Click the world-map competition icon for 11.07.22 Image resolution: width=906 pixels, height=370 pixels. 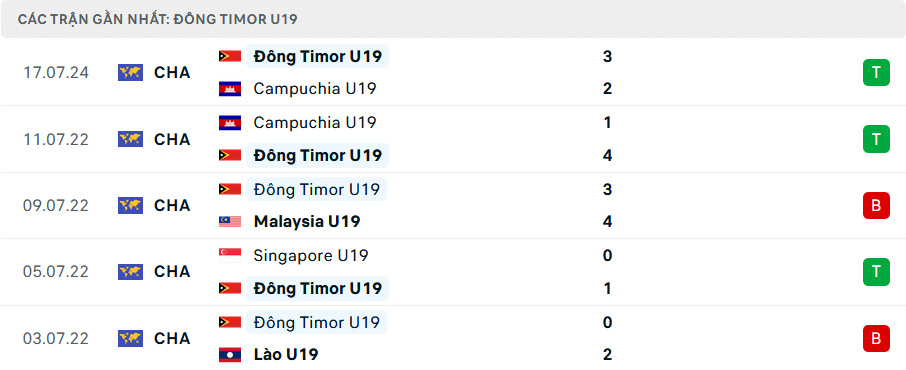(131, 139)
